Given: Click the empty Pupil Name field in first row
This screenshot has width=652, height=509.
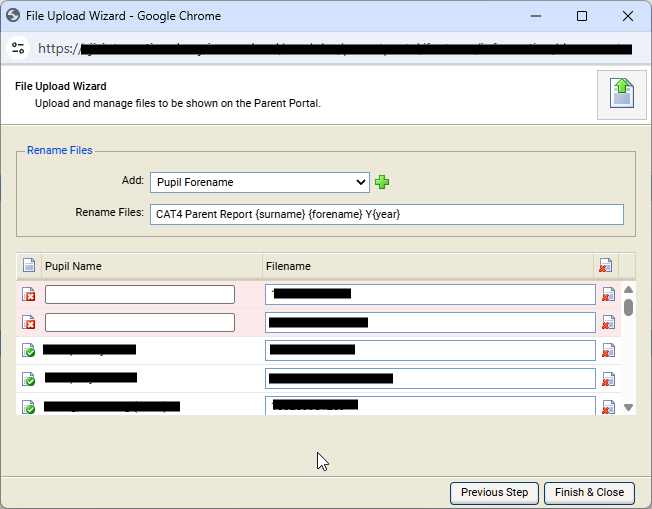Looking at the screenshot, I should pos(140,294).
